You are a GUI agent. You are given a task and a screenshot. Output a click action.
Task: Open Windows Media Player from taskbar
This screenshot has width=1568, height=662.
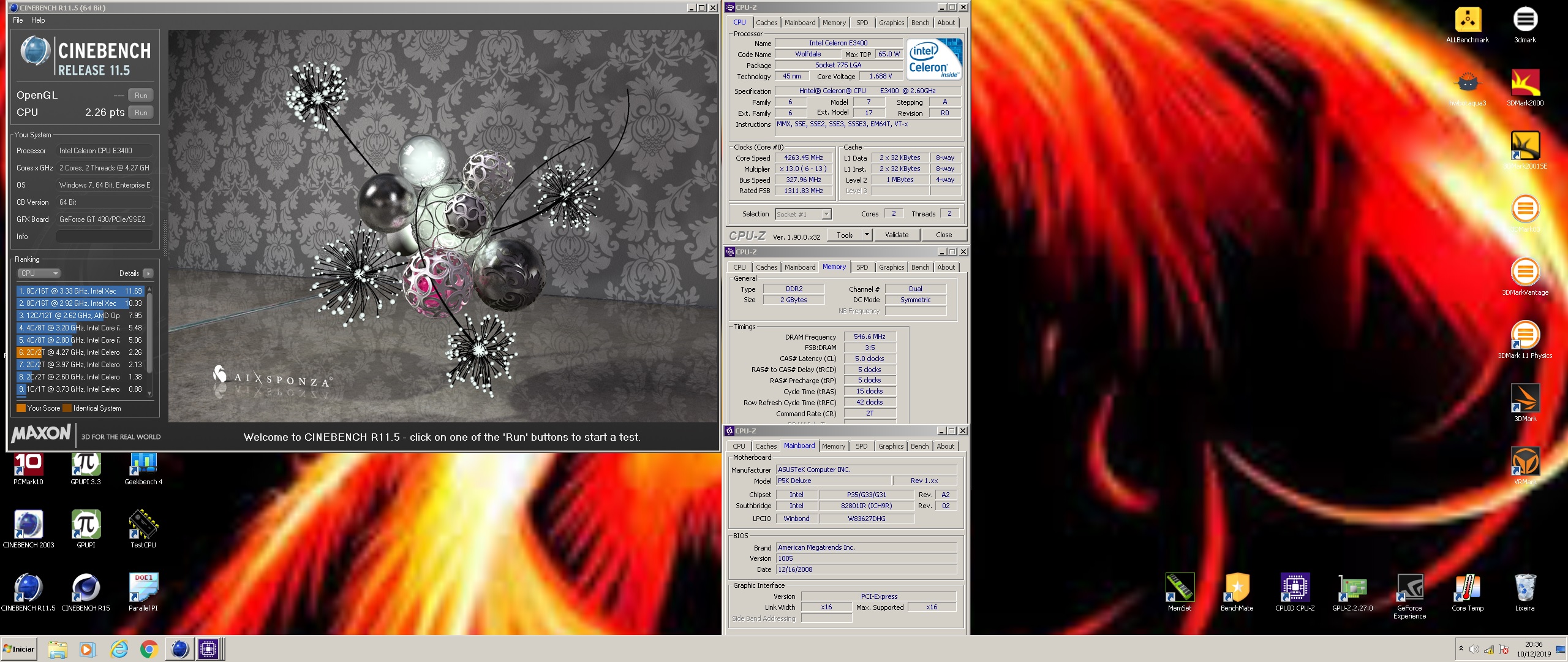[x=88, y=649]
